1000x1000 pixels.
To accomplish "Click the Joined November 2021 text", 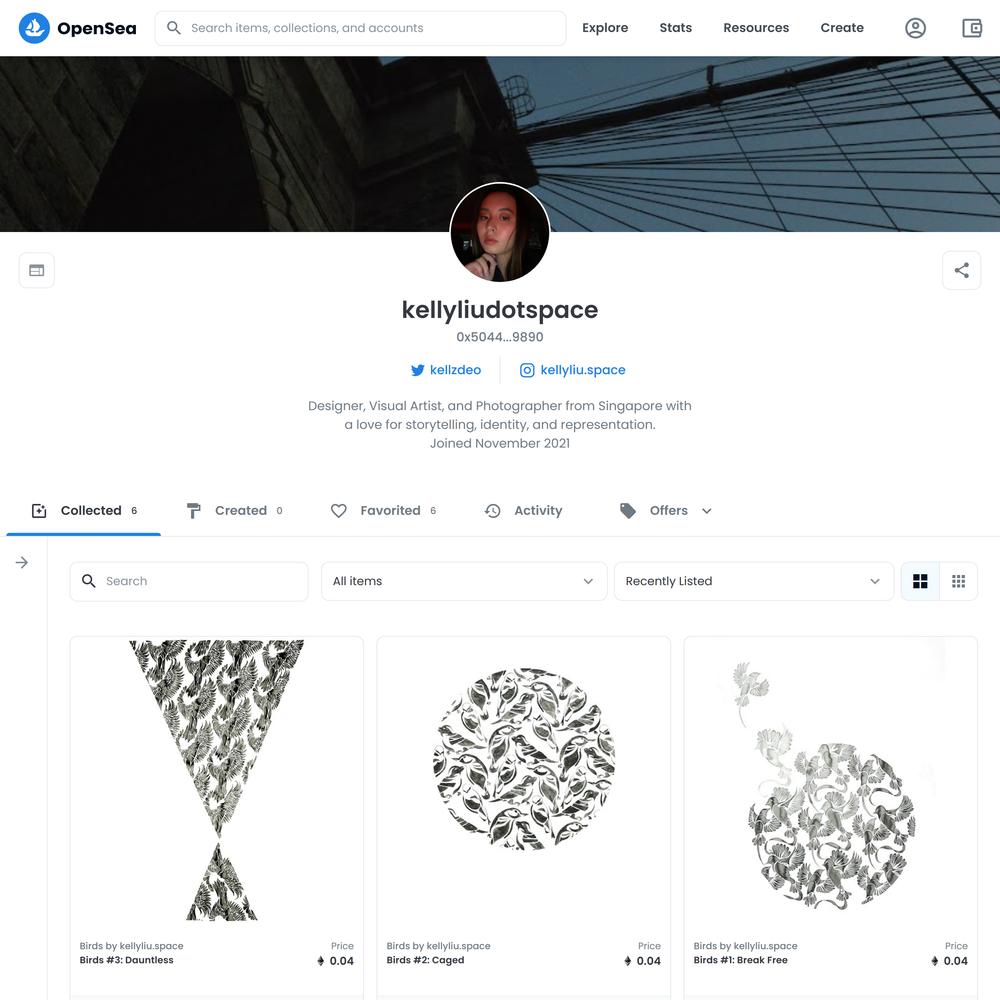I will click(500, 443).
